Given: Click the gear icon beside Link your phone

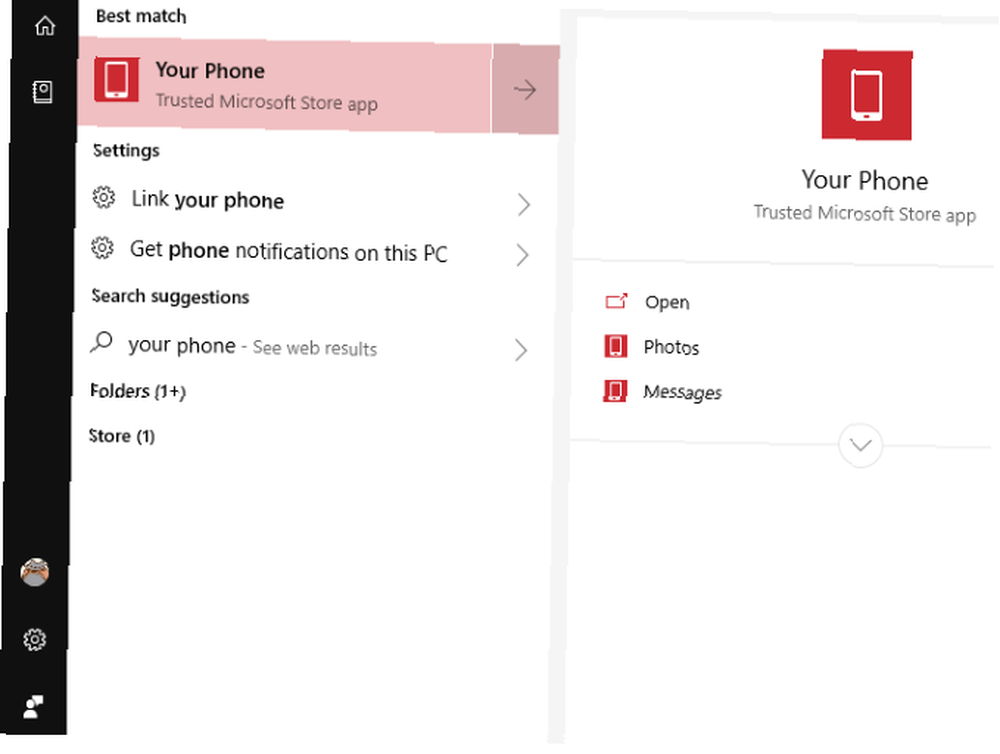Looking at the screenshot, I should pyautogui.click(x=104, y=198).
